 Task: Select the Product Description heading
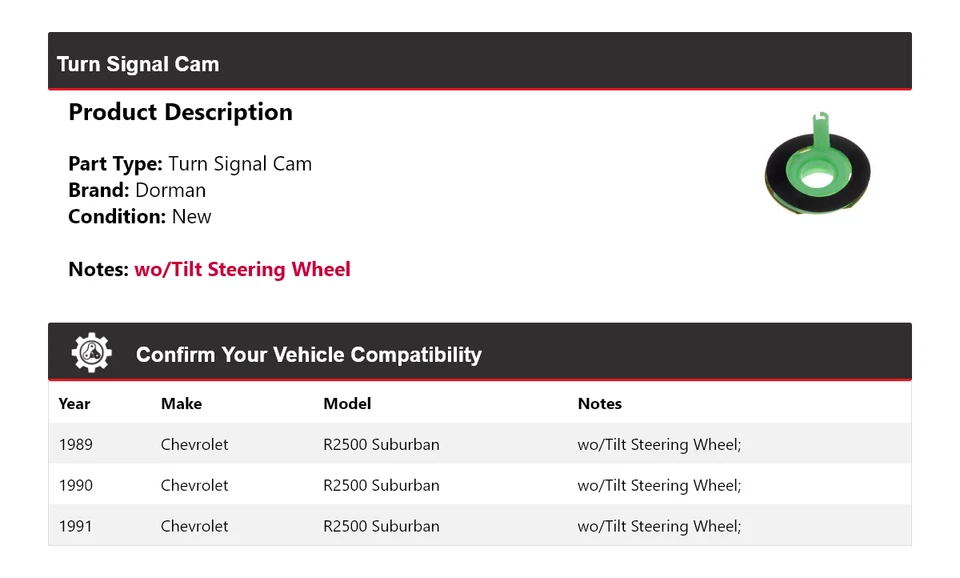(180, 112)
